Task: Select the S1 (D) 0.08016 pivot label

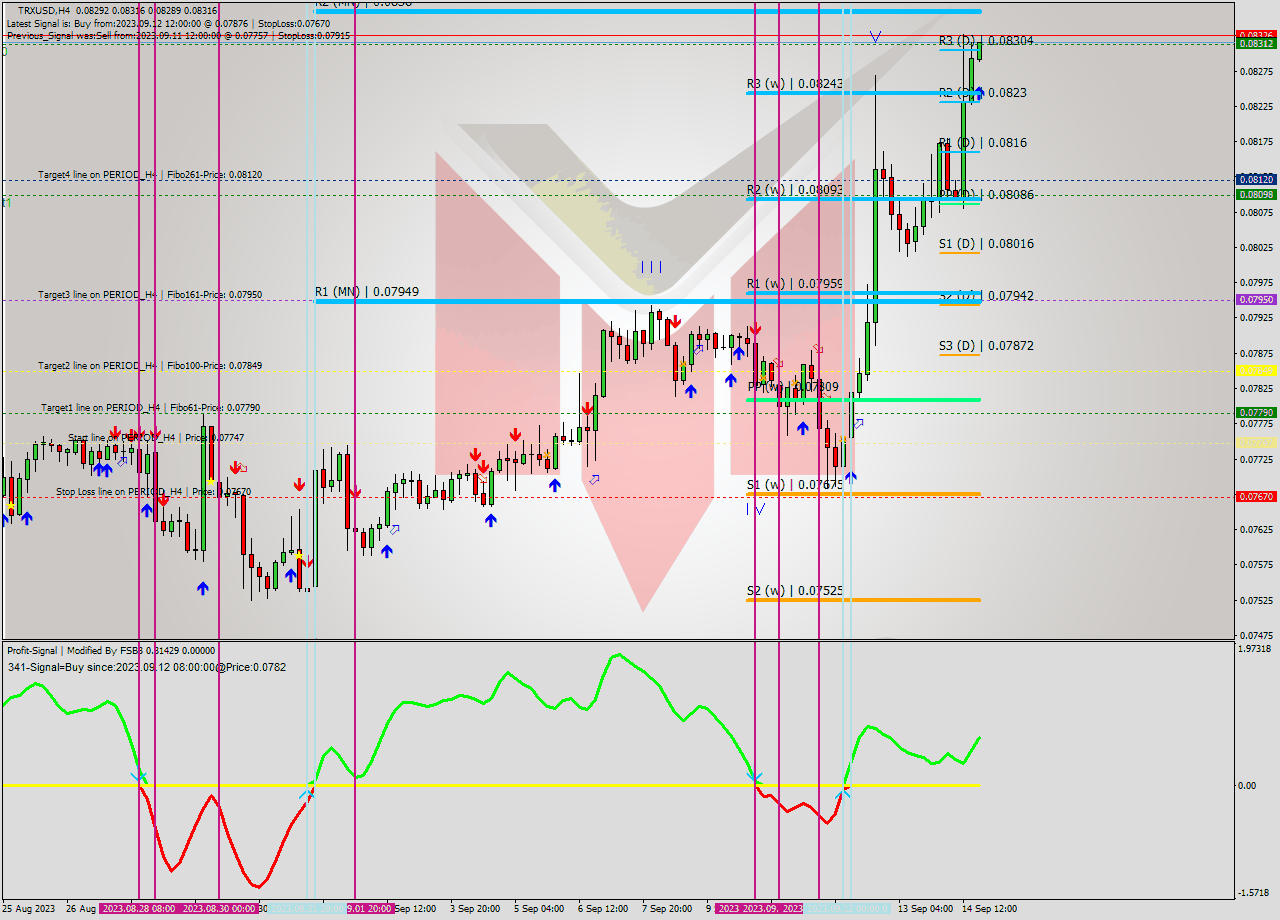Action: pyautogui.click(x=986, y=244)
